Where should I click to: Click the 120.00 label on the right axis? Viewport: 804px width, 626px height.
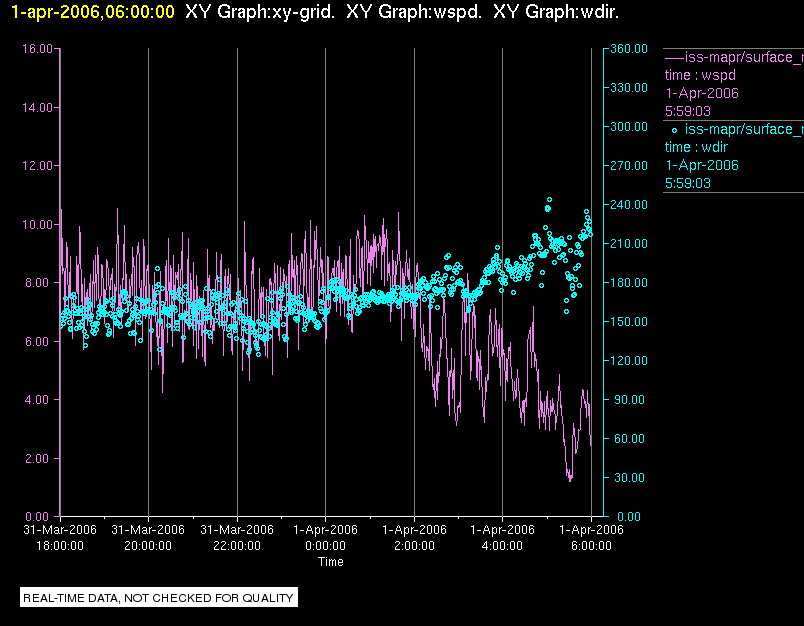[x=629, y=360]
